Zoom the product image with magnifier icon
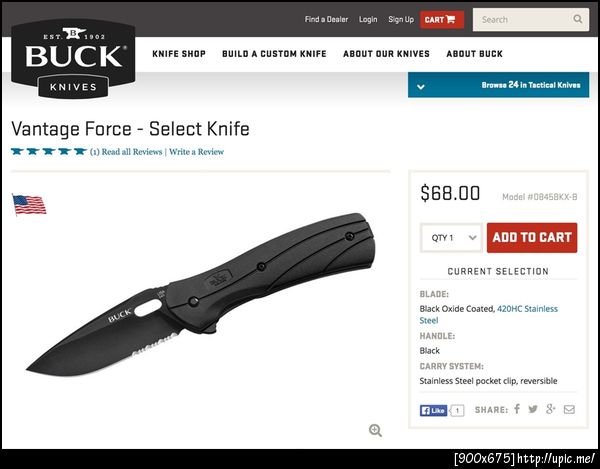This screenshot has height=469, width=600. click(375, 430)
